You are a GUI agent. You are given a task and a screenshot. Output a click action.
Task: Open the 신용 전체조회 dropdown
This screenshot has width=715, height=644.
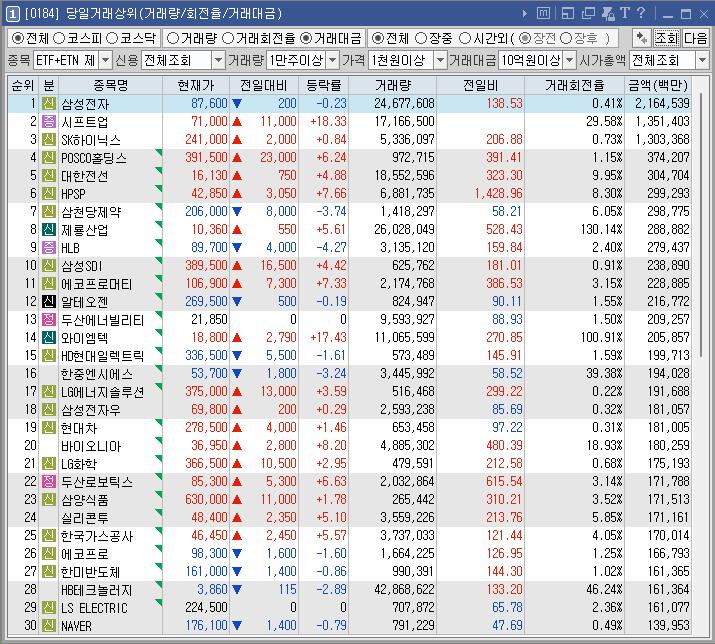click(x=218, y=60)
